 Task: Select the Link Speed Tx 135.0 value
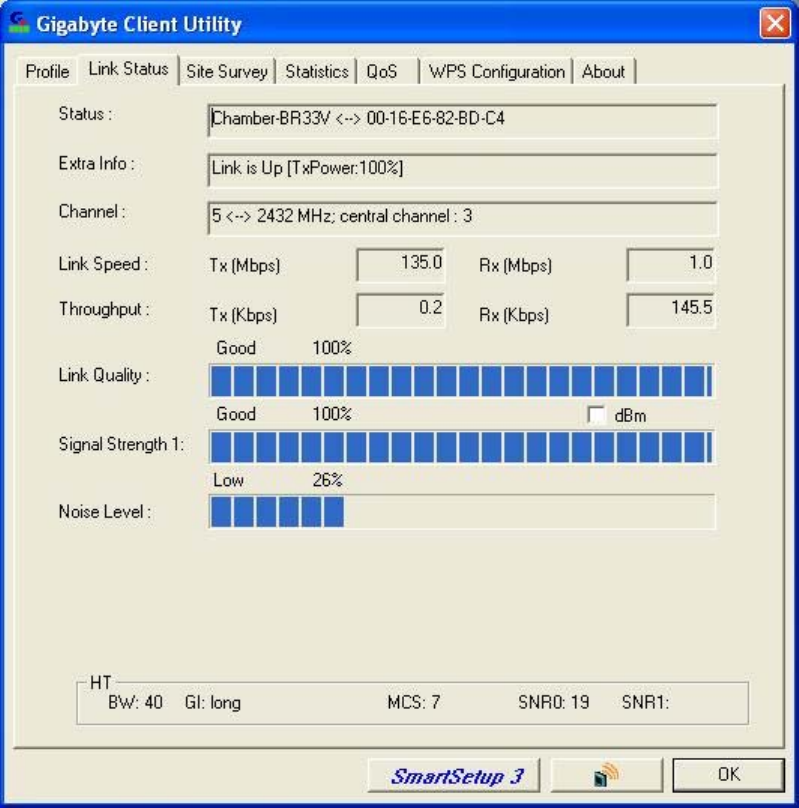pos(400,264)
